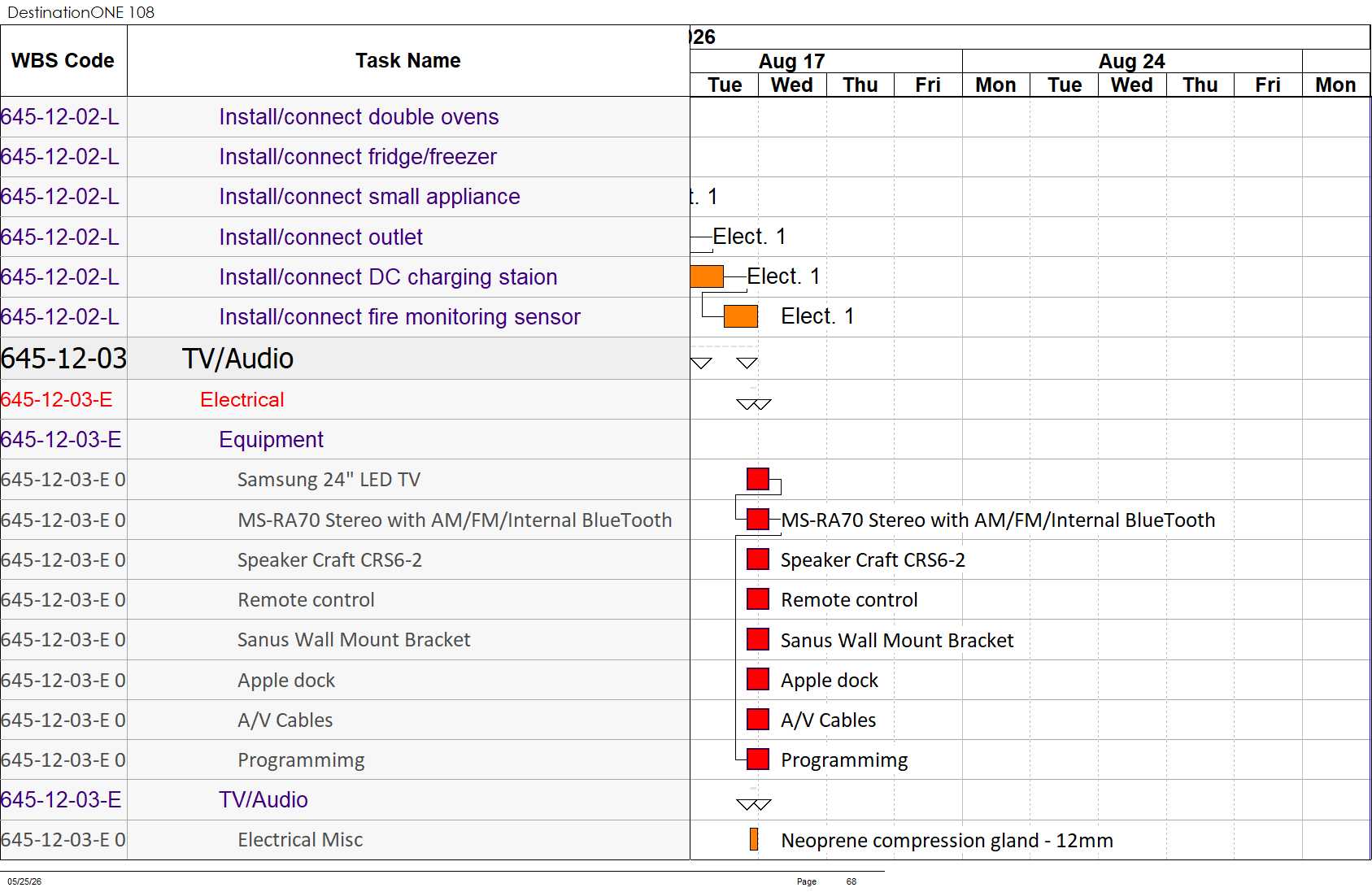This screenshot has height=892, width=1372.
Task: Click the WBS Code column header
Action: [63, 61]
